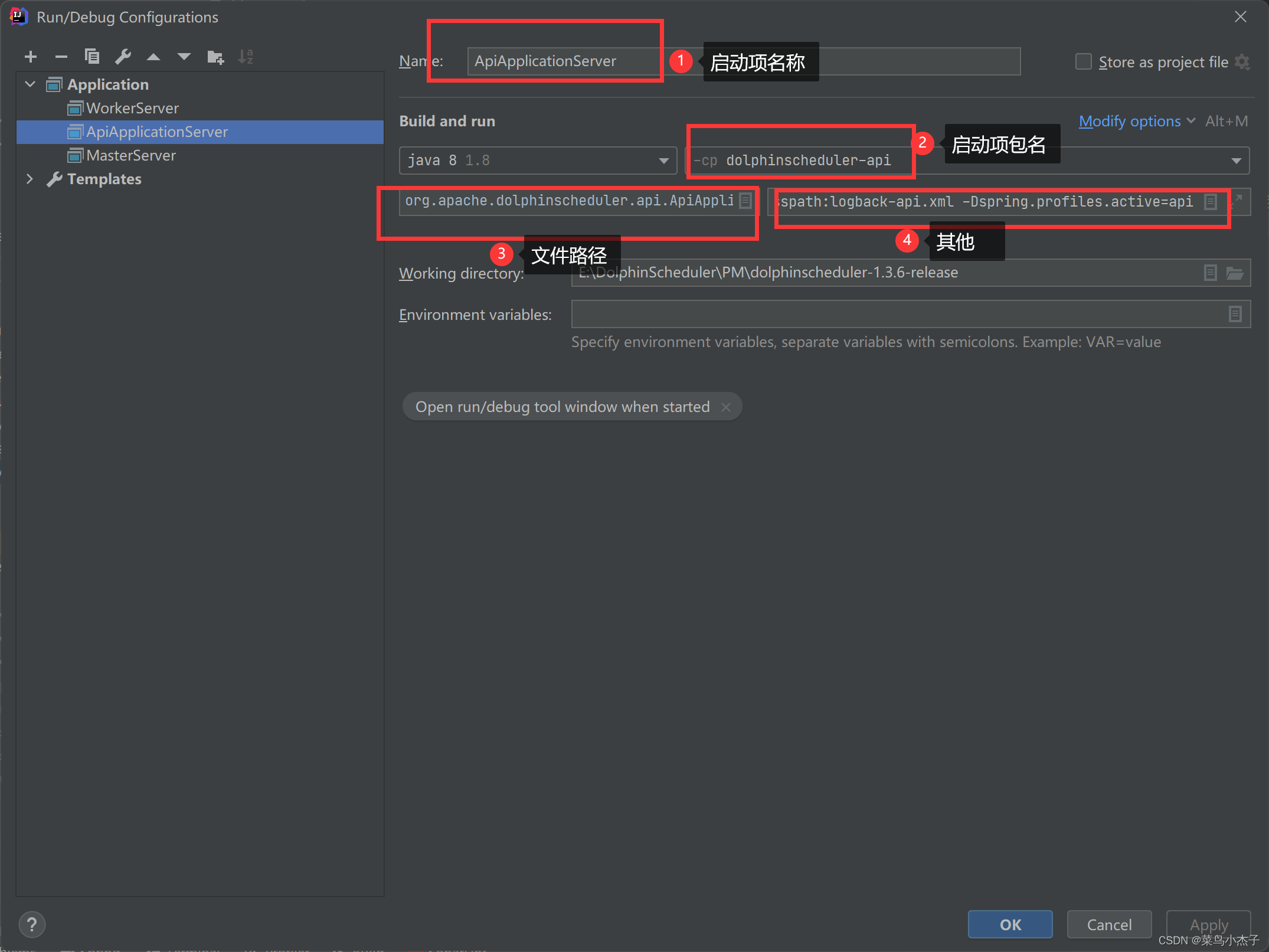Screen dimensions: 1269x952
Task: Expand the Templates tree node
Action: coord(30,179)
